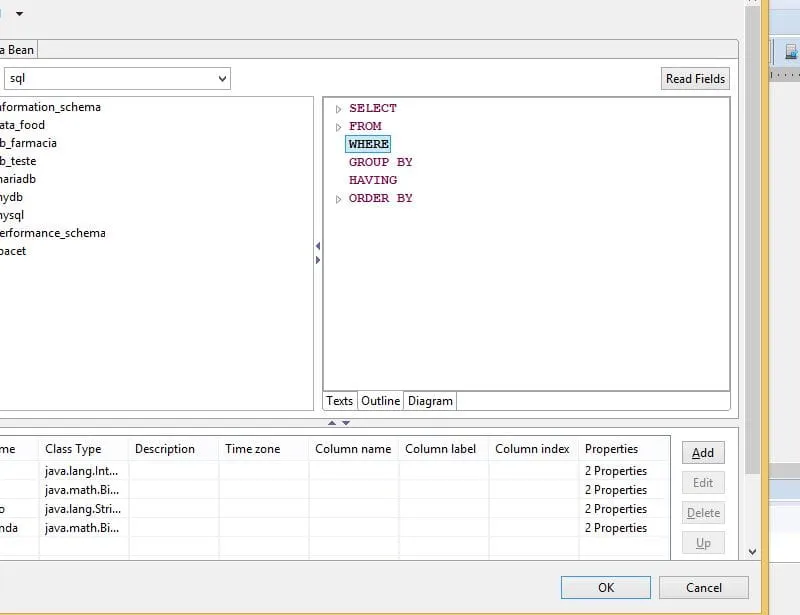Open the sql query language dropdown
Image resolution: width=800 pixels, height=615 pixels.
coord(222,78)
